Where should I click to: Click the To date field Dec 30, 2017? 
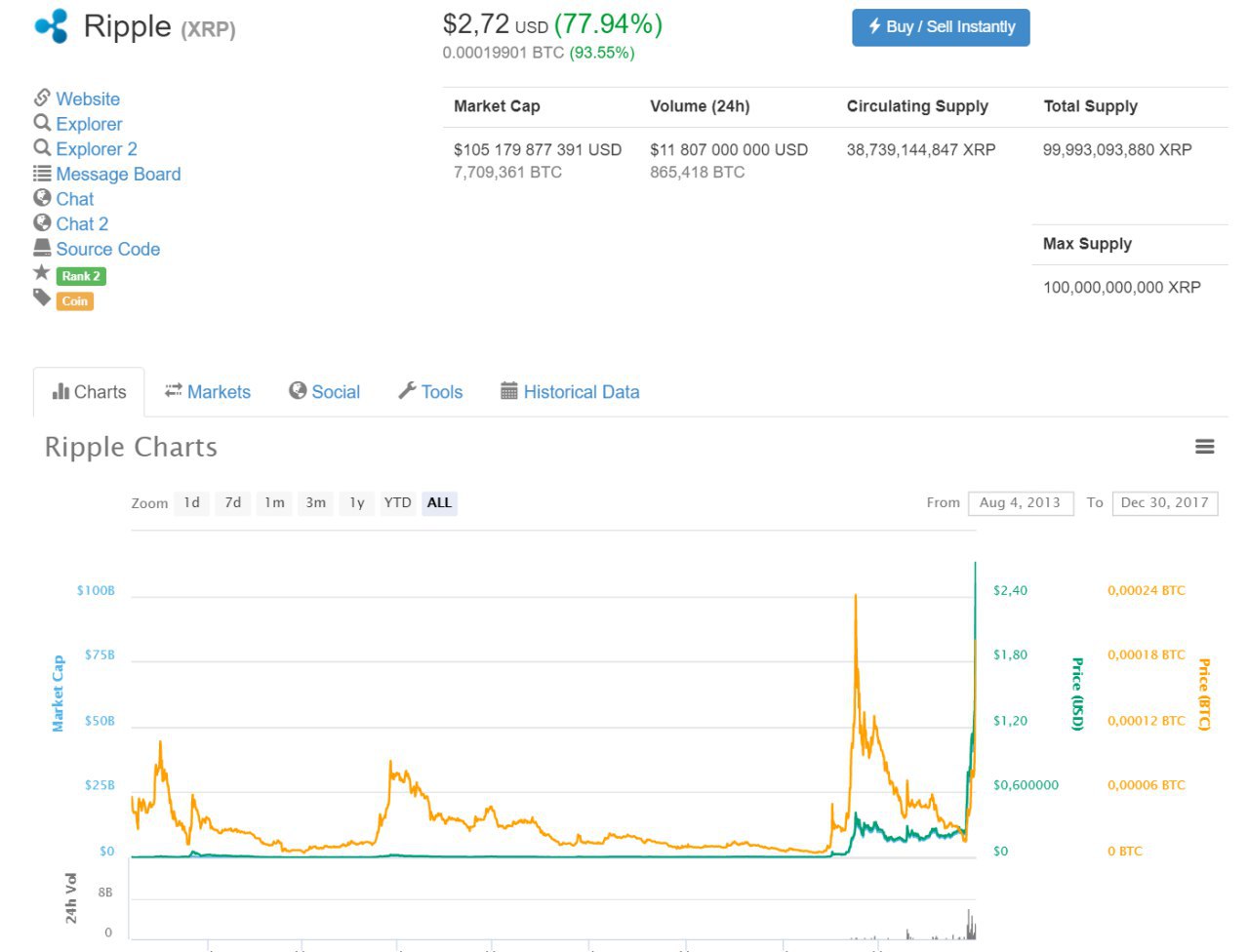click(x=1165, y=503)
